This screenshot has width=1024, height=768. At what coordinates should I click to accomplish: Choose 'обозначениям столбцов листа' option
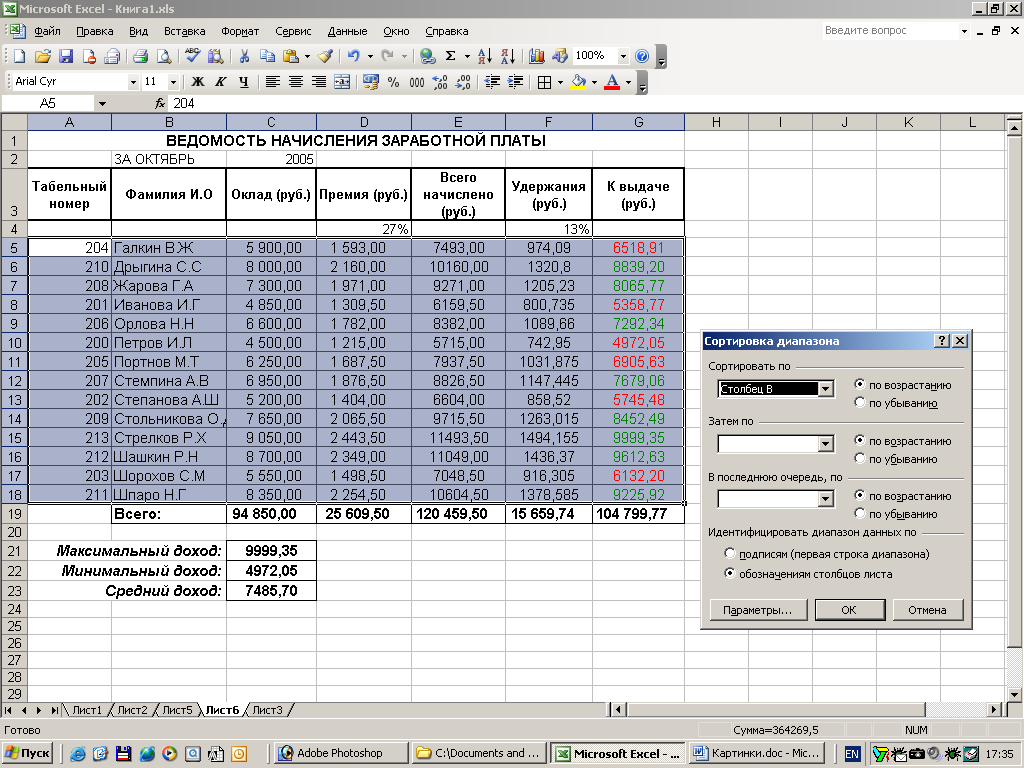729,573
